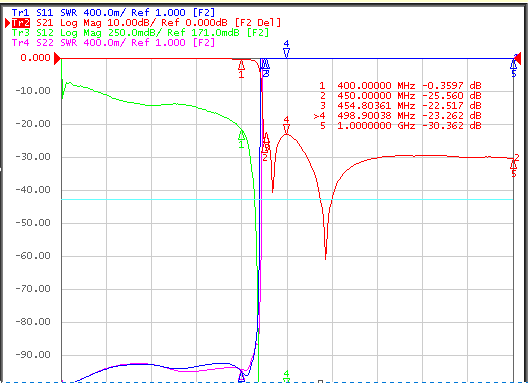
Task: Click marker 2 readout row 450.00000 MHz
Action: [x=400, y=96]
